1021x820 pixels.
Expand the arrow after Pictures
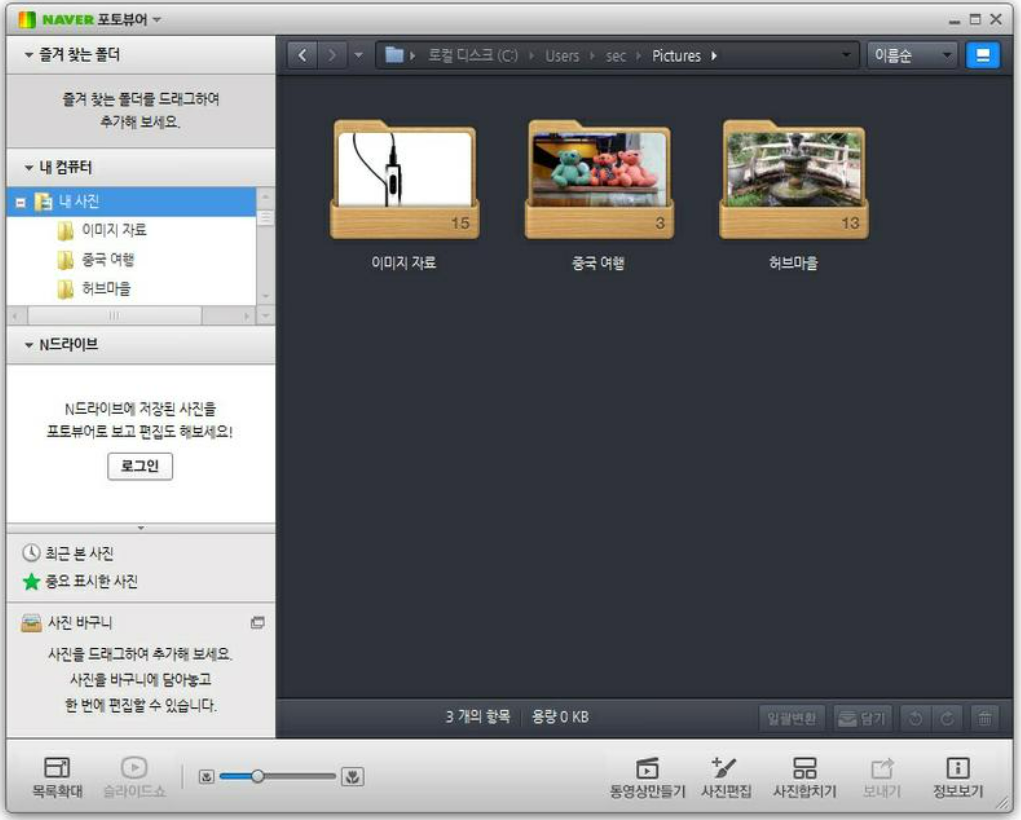714,56
